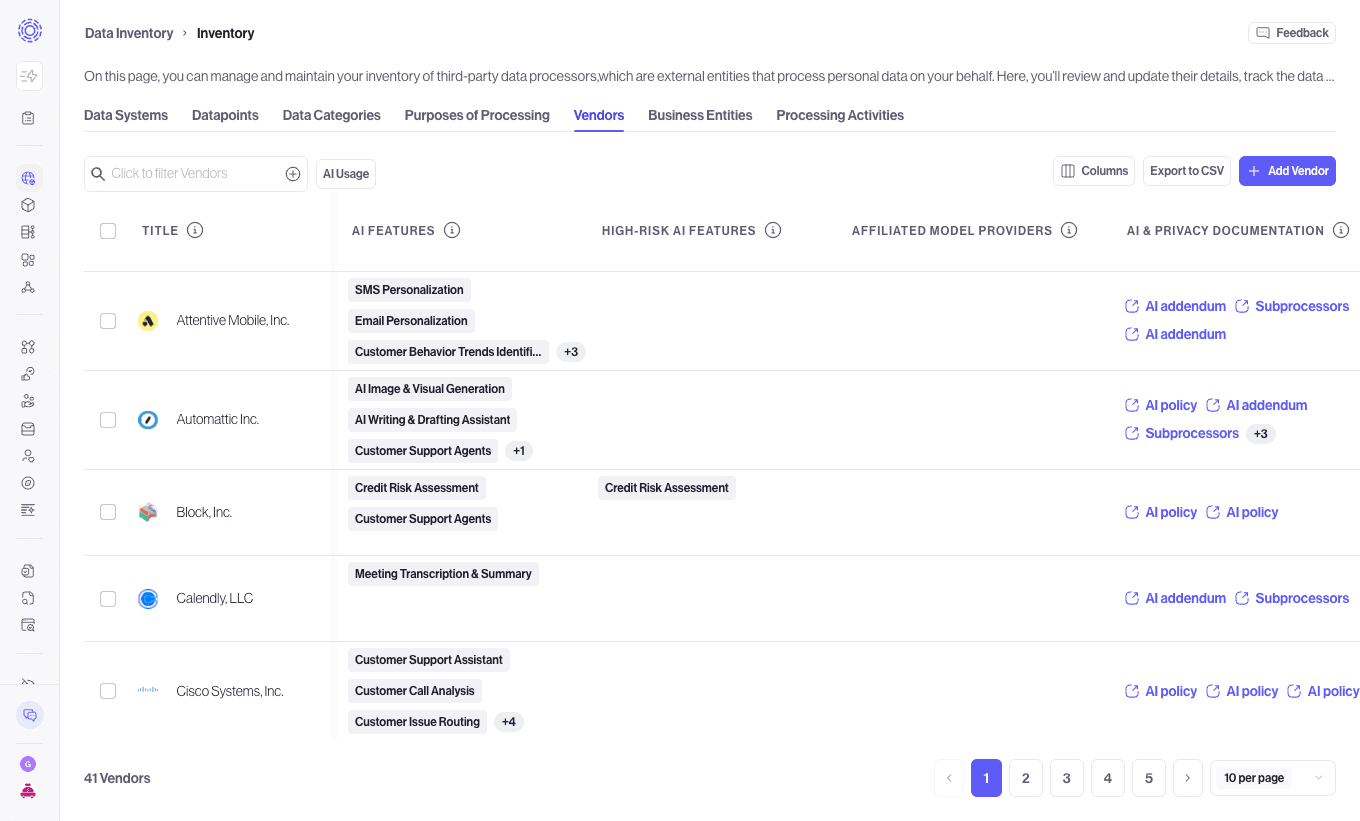Viewport: 1360px width, 821px height.
Task: Show info for HIGH-RISK AI FEATURES column
Action: click(x=773, y=230)
